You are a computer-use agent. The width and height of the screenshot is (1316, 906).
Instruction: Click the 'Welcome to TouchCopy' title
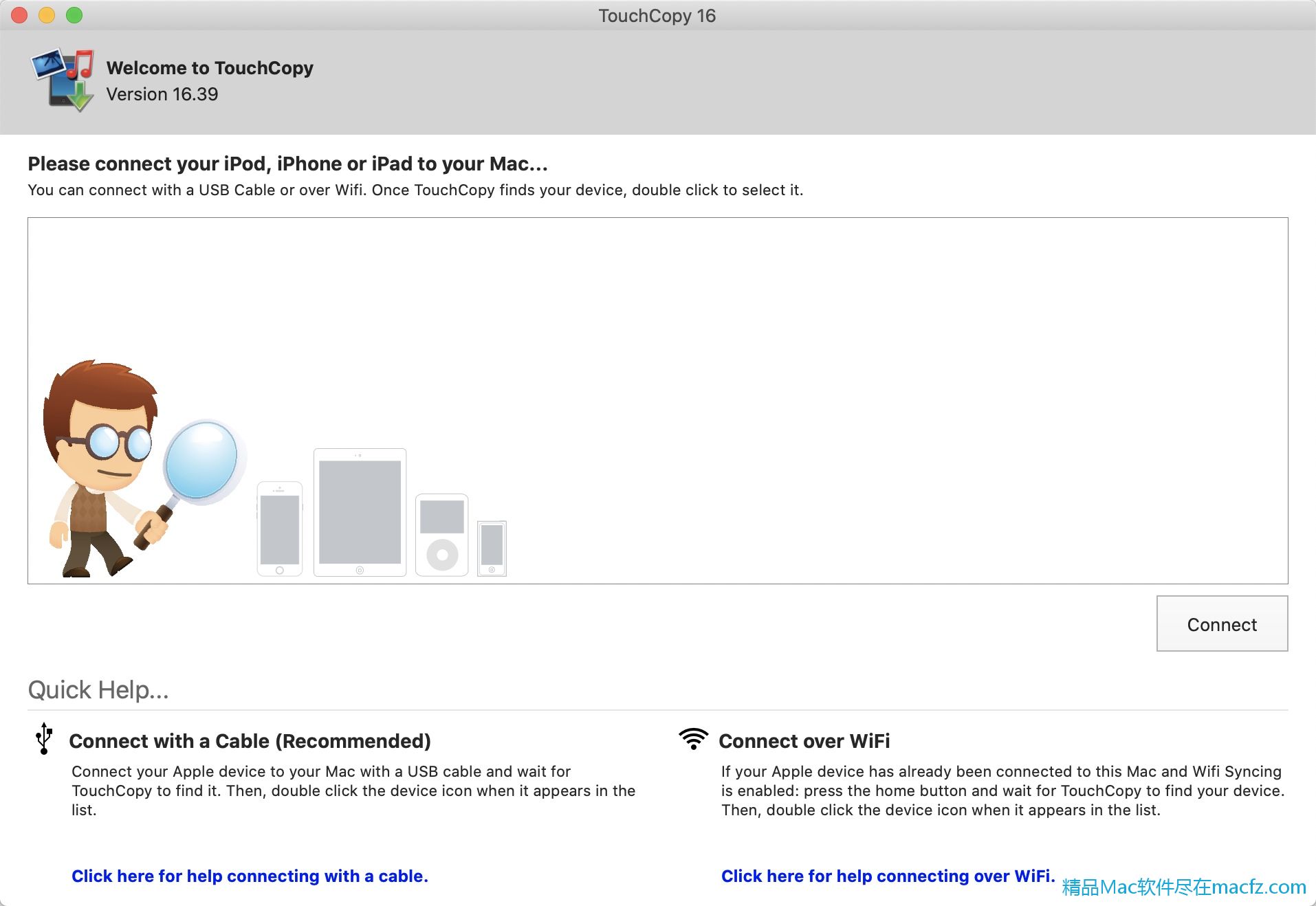210,68
